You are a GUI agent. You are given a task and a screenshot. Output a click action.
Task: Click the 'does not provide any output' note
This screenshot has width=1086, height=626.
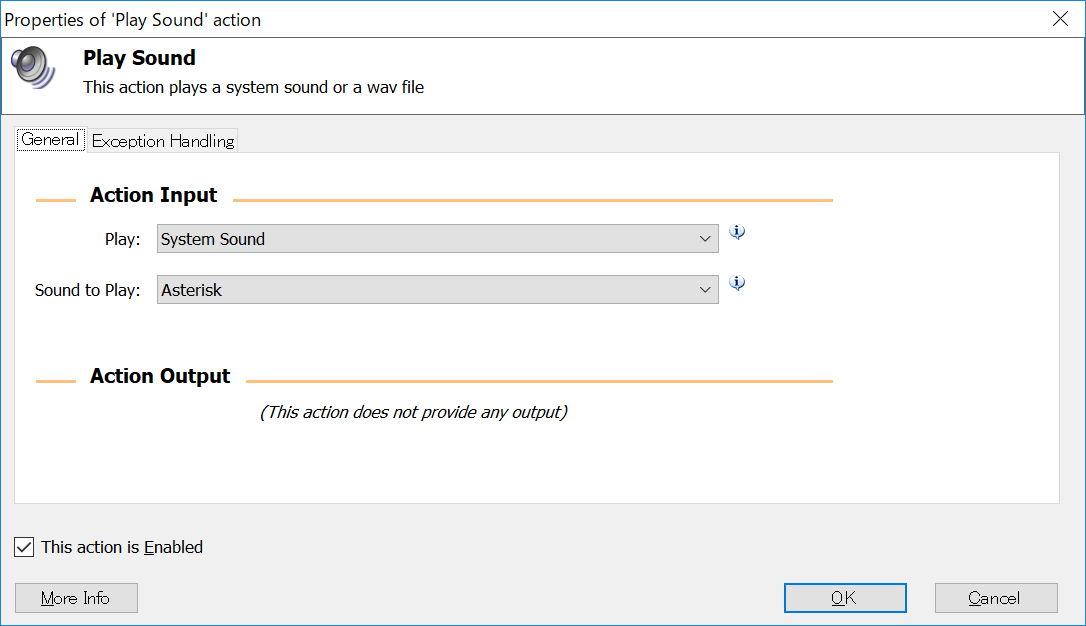[413, 412]
